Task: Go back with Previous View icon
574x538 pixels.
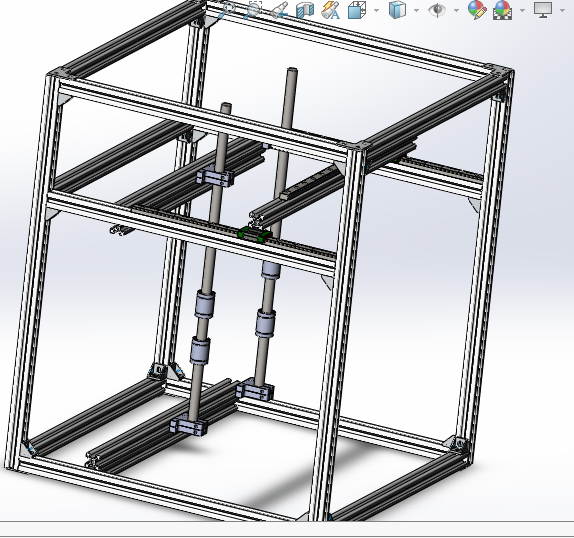Action: 279,10
